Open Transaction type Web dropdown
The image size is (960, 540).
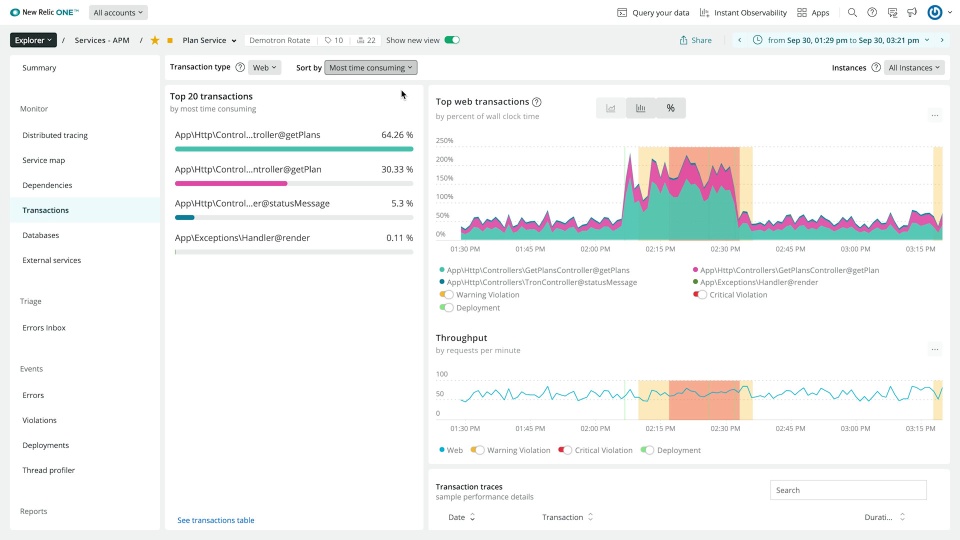point(264,67)
